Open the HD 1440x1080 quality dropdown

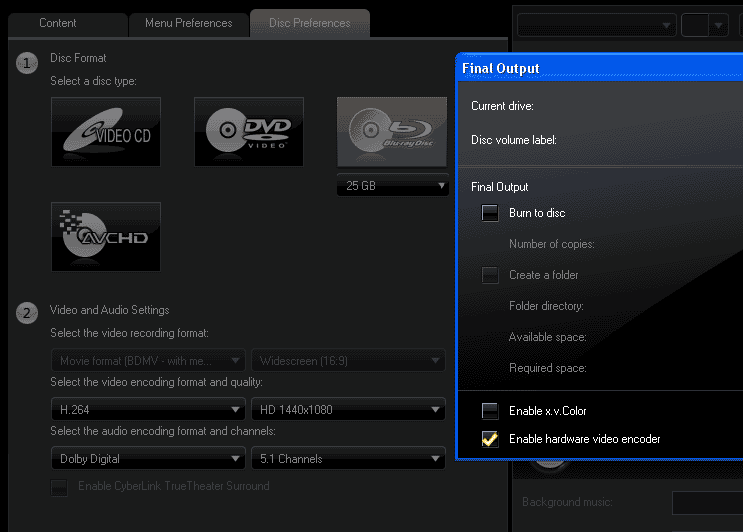tap(348, 409)
